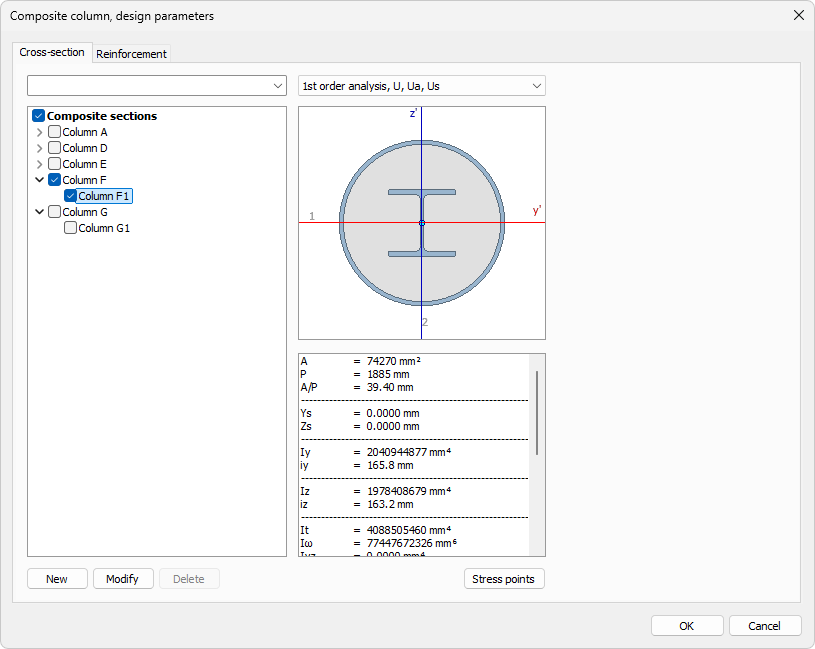The height and width of the screenshot is (649, 815).
Task: Click the iz value 163.2 mm
Action: [390, 504]
